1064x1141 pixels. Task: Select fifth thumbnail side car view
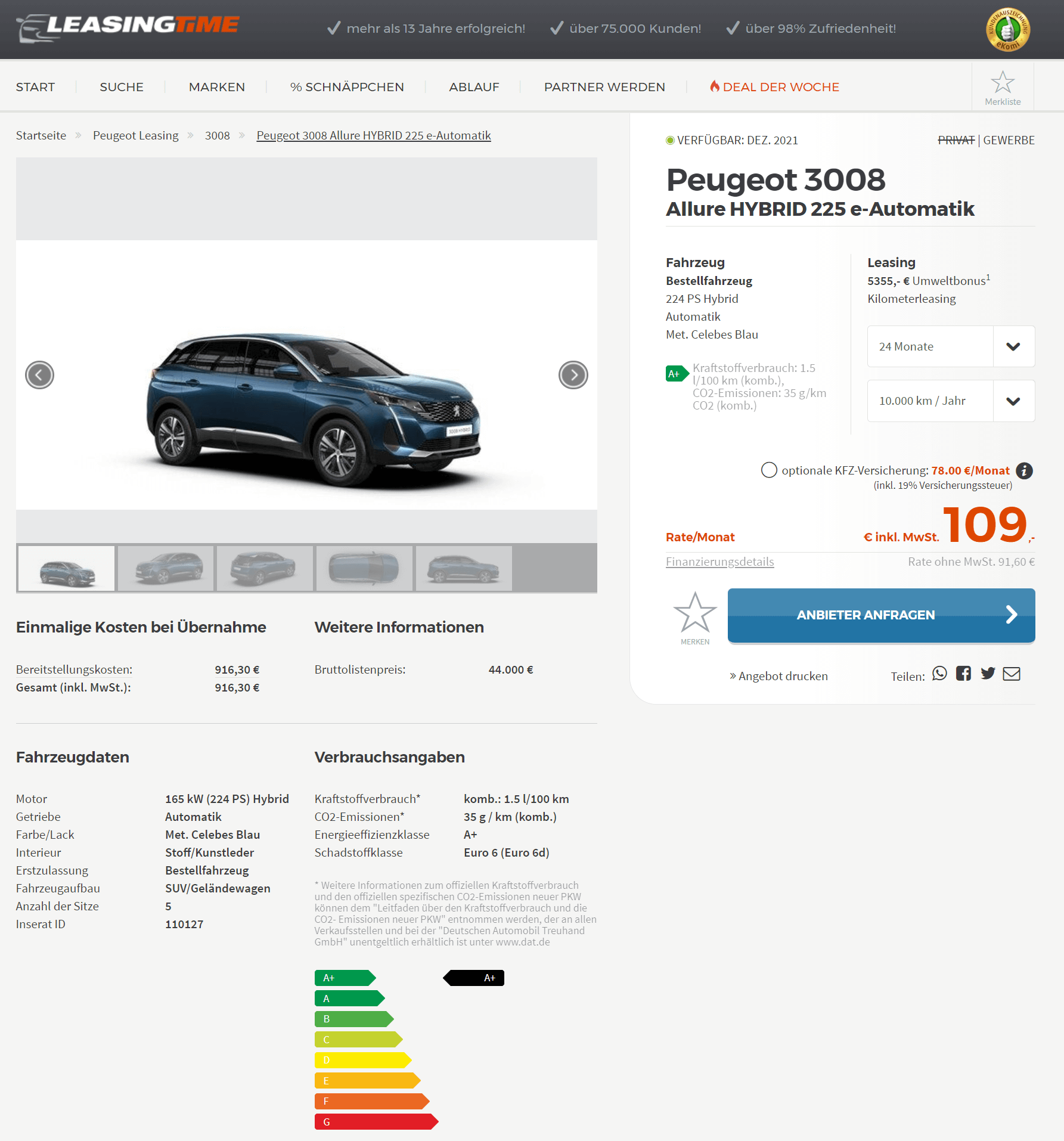464,568
